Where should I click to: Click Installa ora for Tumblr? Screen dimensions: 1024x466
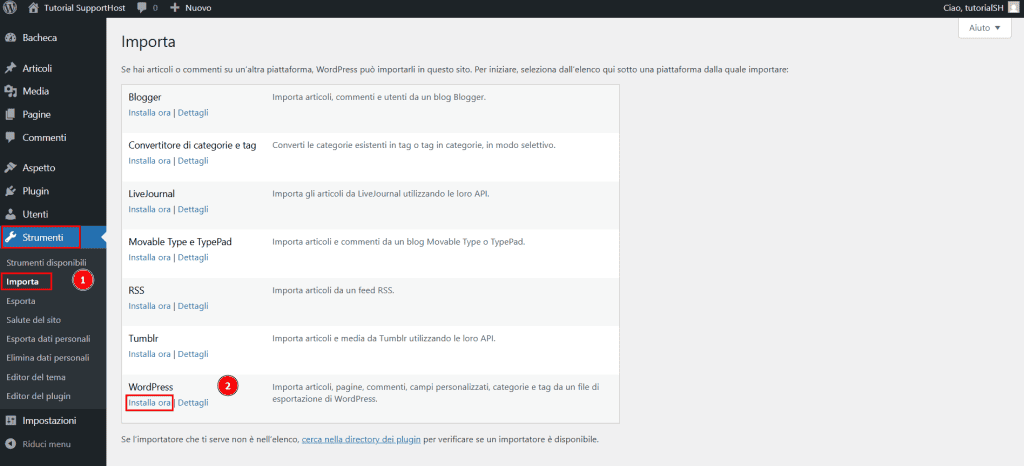point(150,354)
